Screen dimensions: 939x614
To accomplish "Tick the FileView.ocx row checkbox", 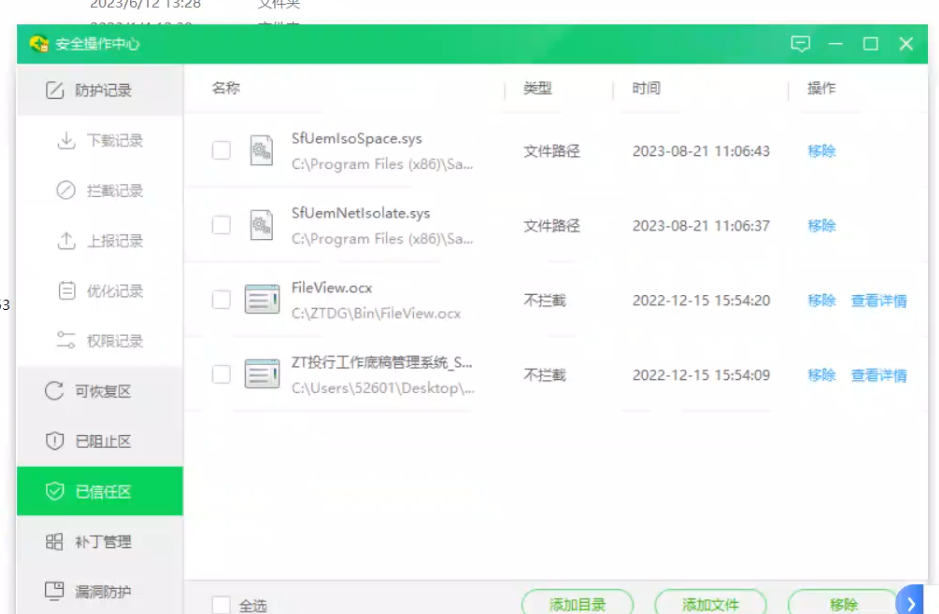I will tap(221, 300).
